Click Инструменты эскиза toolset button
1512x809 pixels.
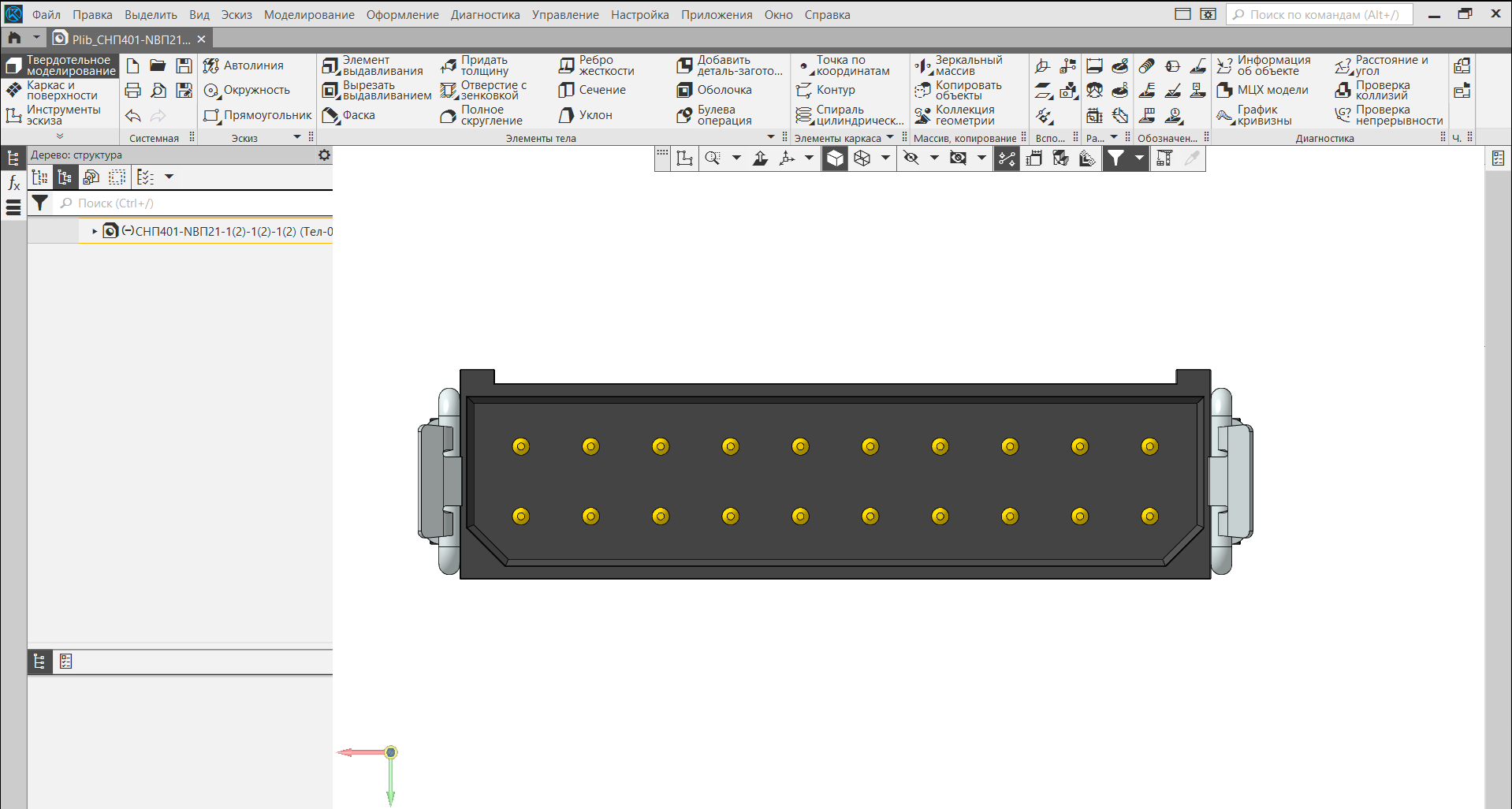tap(60, 115)
